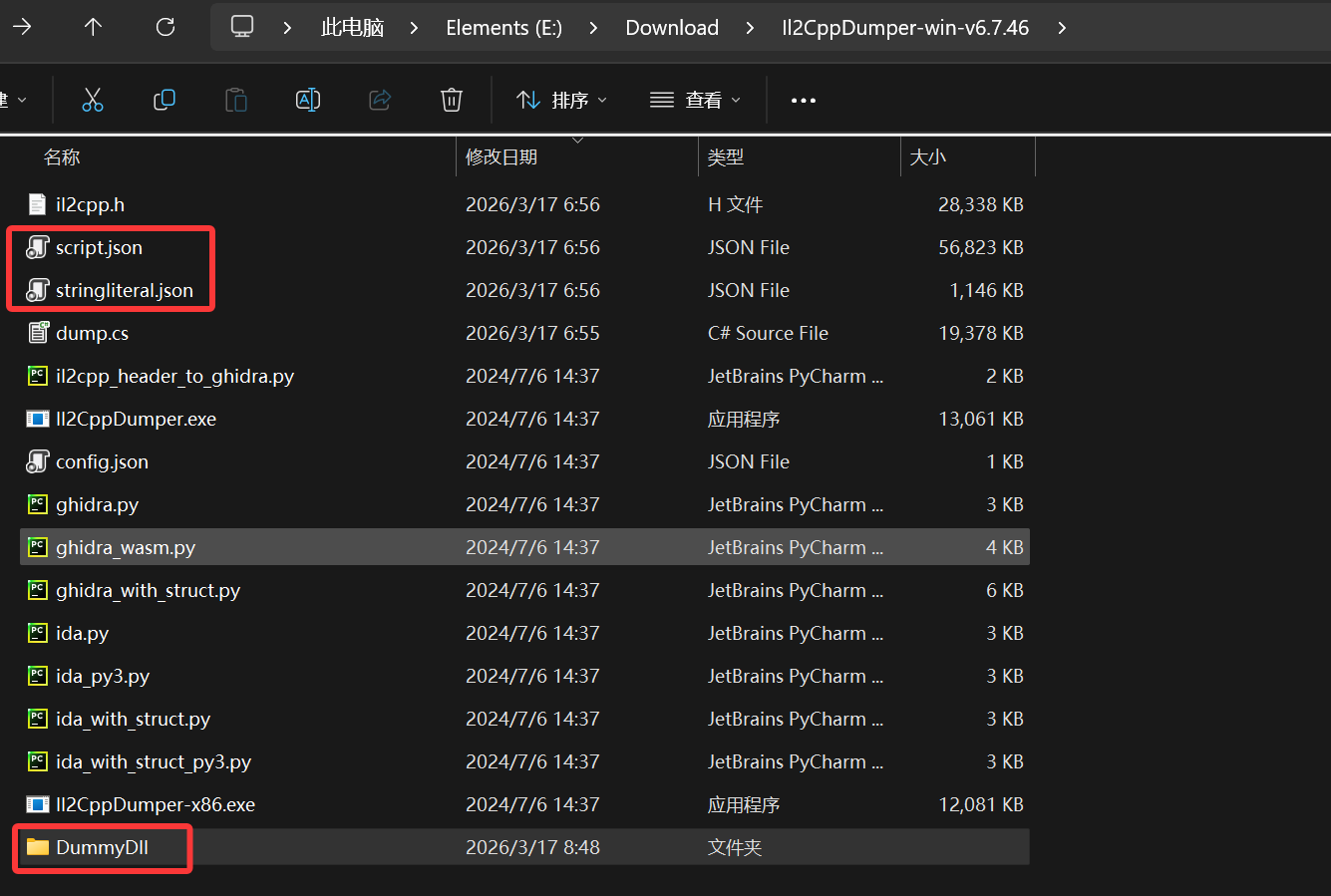Click the Paste clipboard icon
1331x896 pixels.
[x=236, y=100]
